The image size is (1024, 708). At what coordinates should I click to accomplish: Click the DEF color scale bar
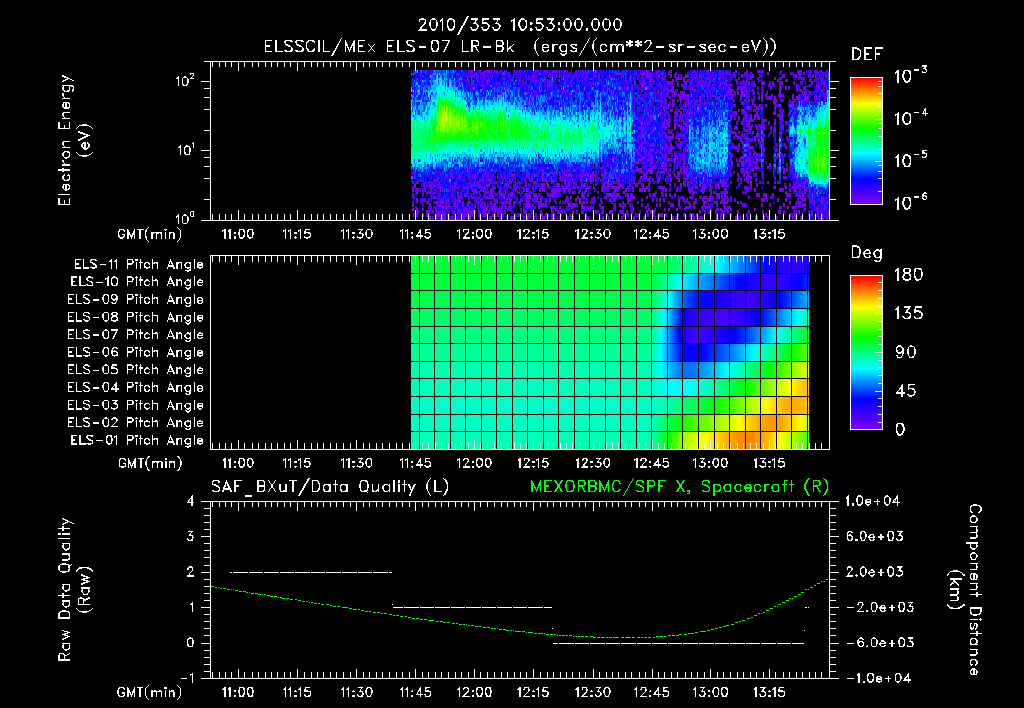click(x=866, y=140)
